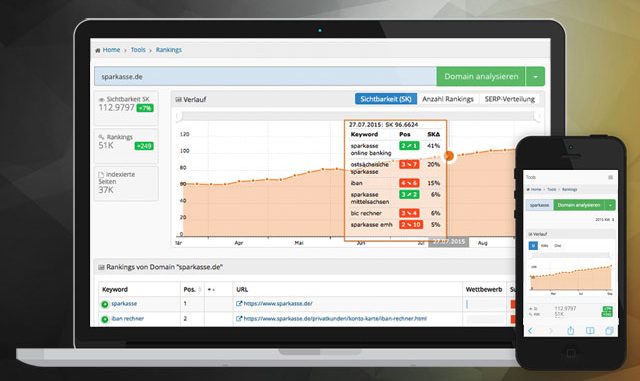Select the Sichtbarkeit (SK) tab
The image size is (640, 381).
pos(386,99)
